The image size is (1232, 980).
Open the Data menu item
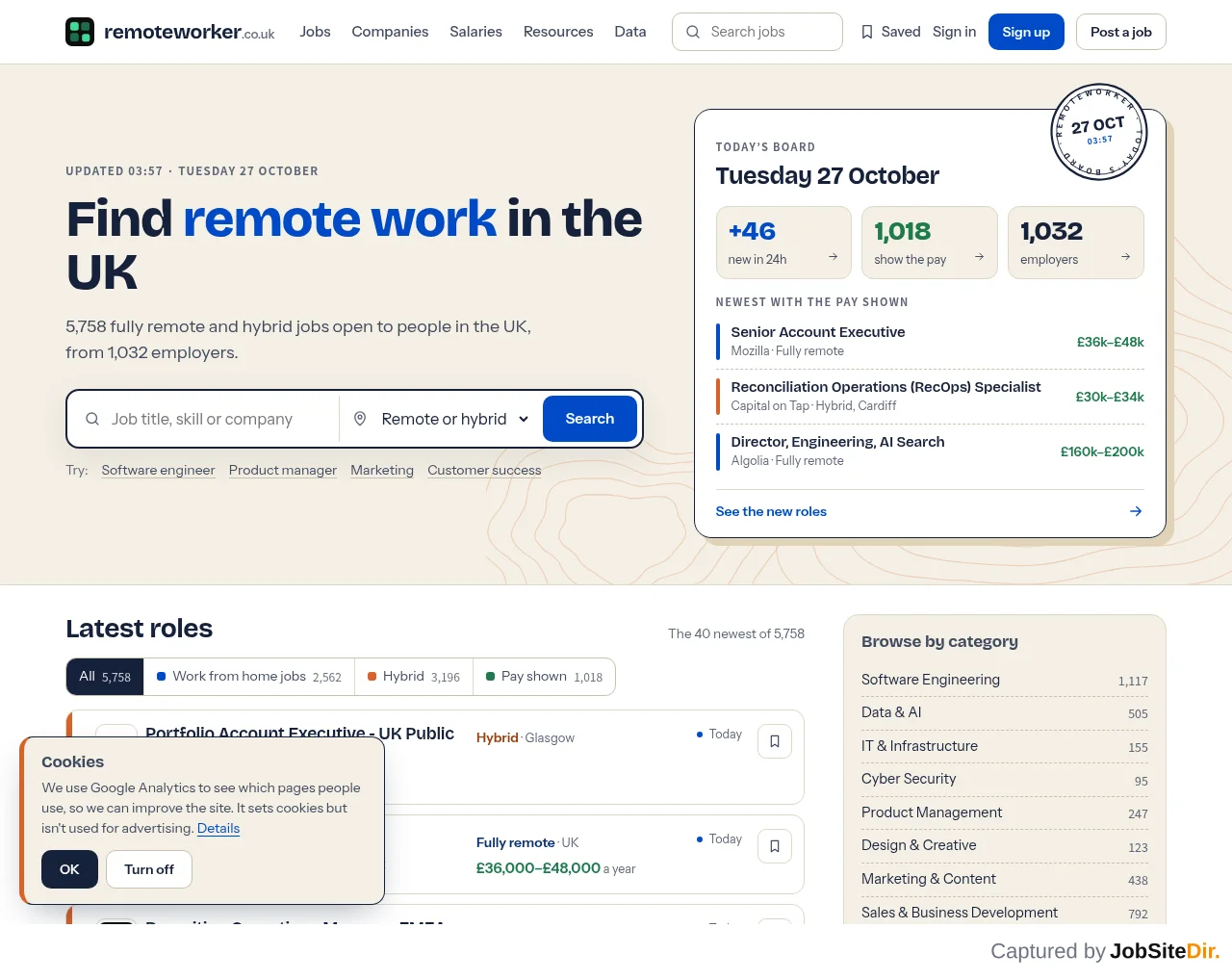click(x=630, y=32)
